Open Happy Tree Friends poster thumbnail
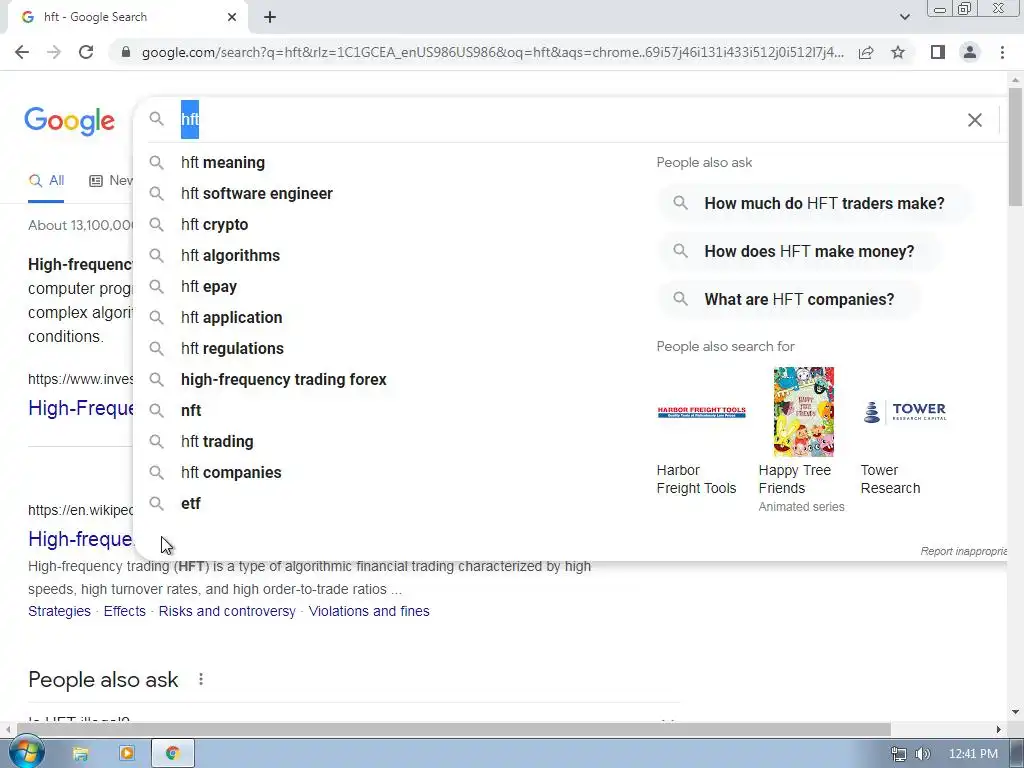1024x768 pixels. 803,411
